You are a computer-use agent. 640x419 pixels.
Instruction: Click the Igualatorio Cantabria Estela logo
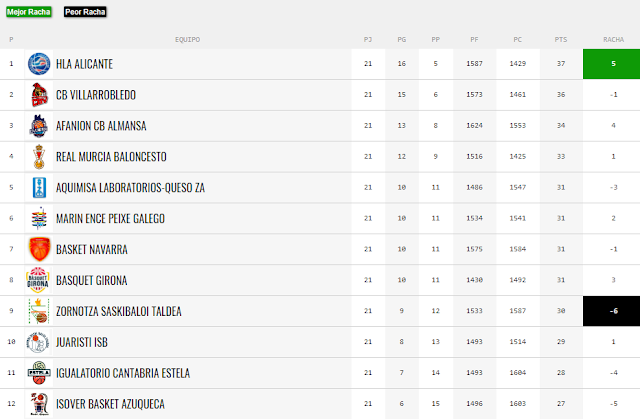[39, 373]
